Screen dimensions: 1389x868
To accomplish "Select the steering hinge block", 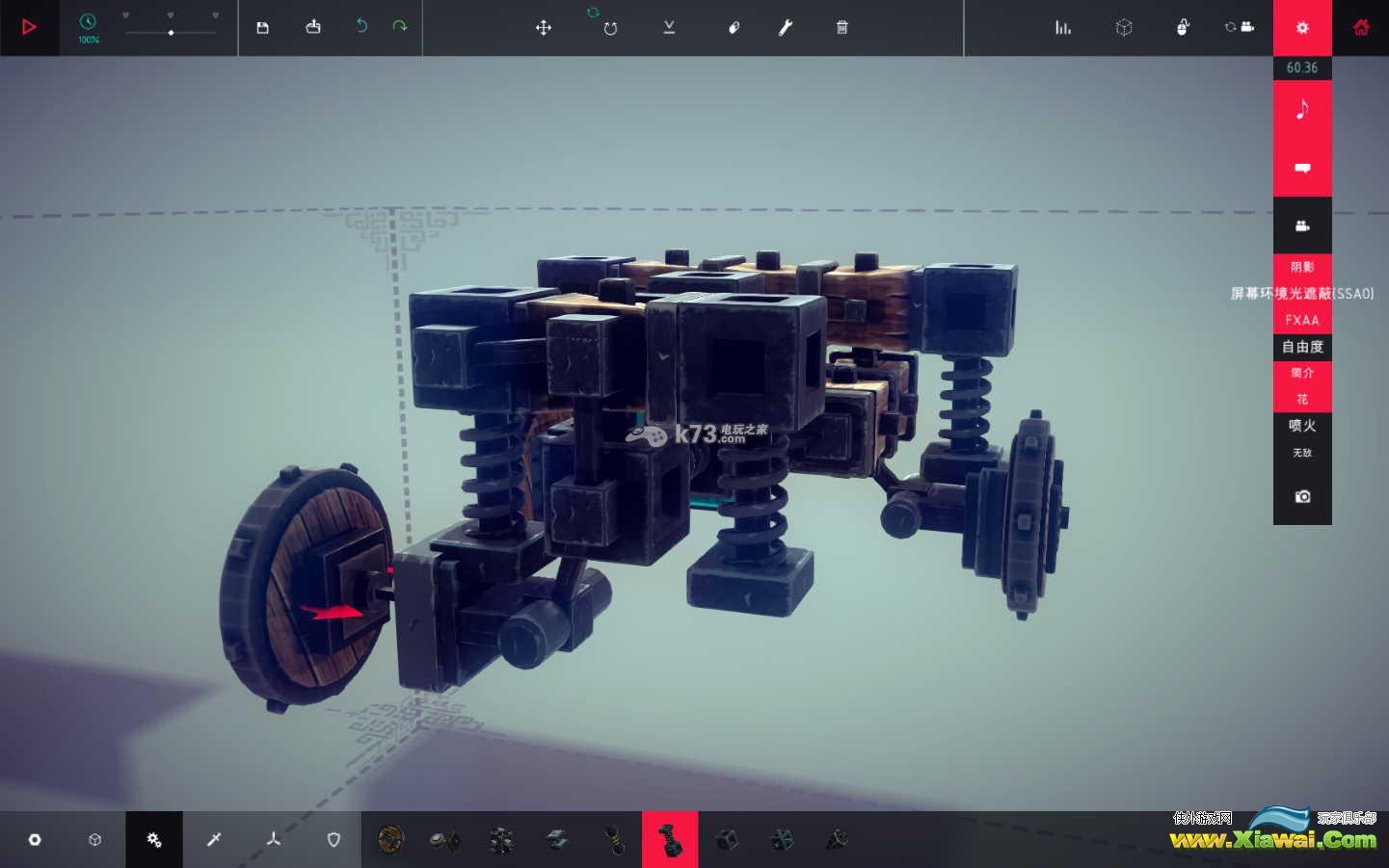I will [x=445, y=839].
